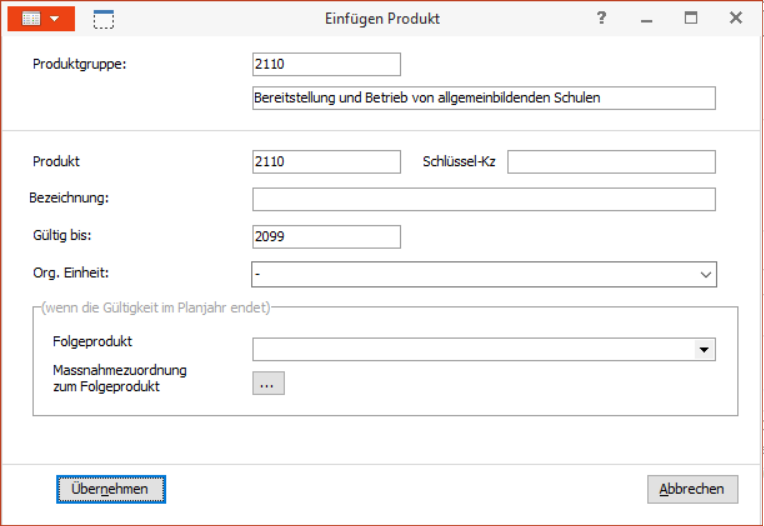The image size is (764, 526).
Task: Close the Einfügen Produkt dialog
Action: pos(736,18)
